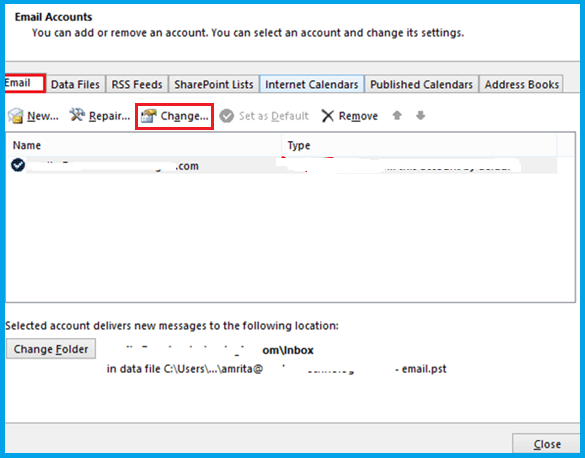The image size is (585, 458).
Task: Open the Email tab
Action: tap(25, 83)
